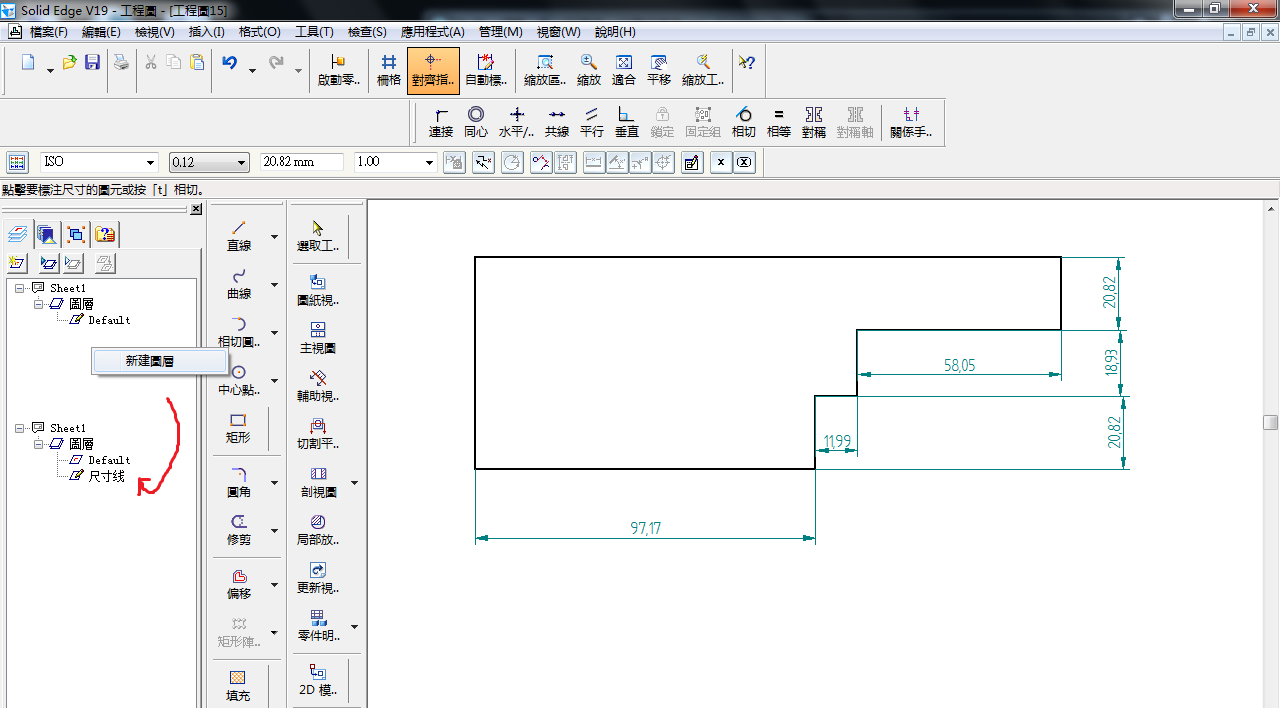Choose the 平移 pan tool
Screen dimensions: 1280x708
coord(659,70)
